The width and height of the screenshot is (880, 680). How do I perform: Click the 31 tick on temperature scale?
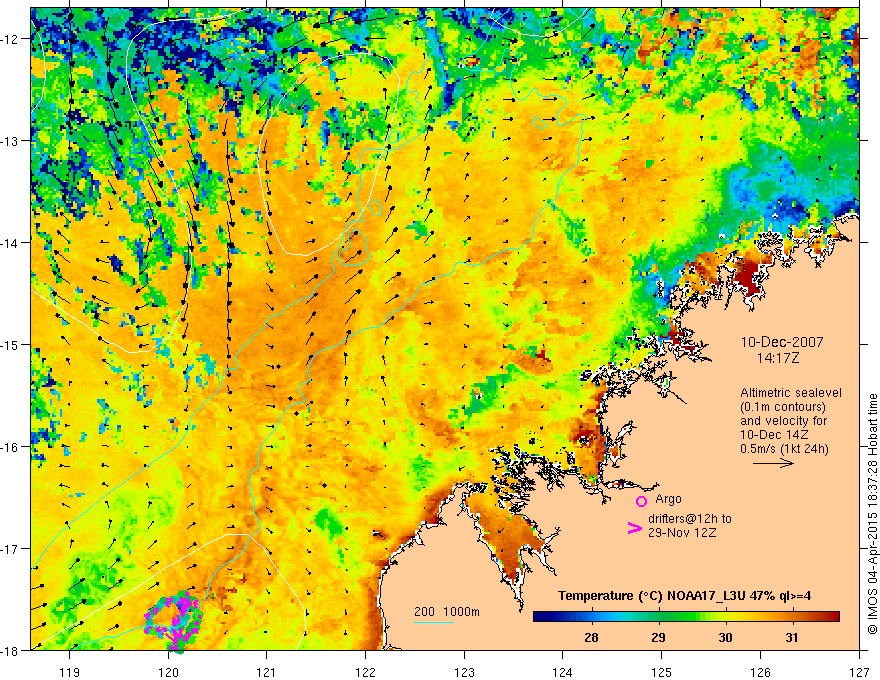click(791, 637)
